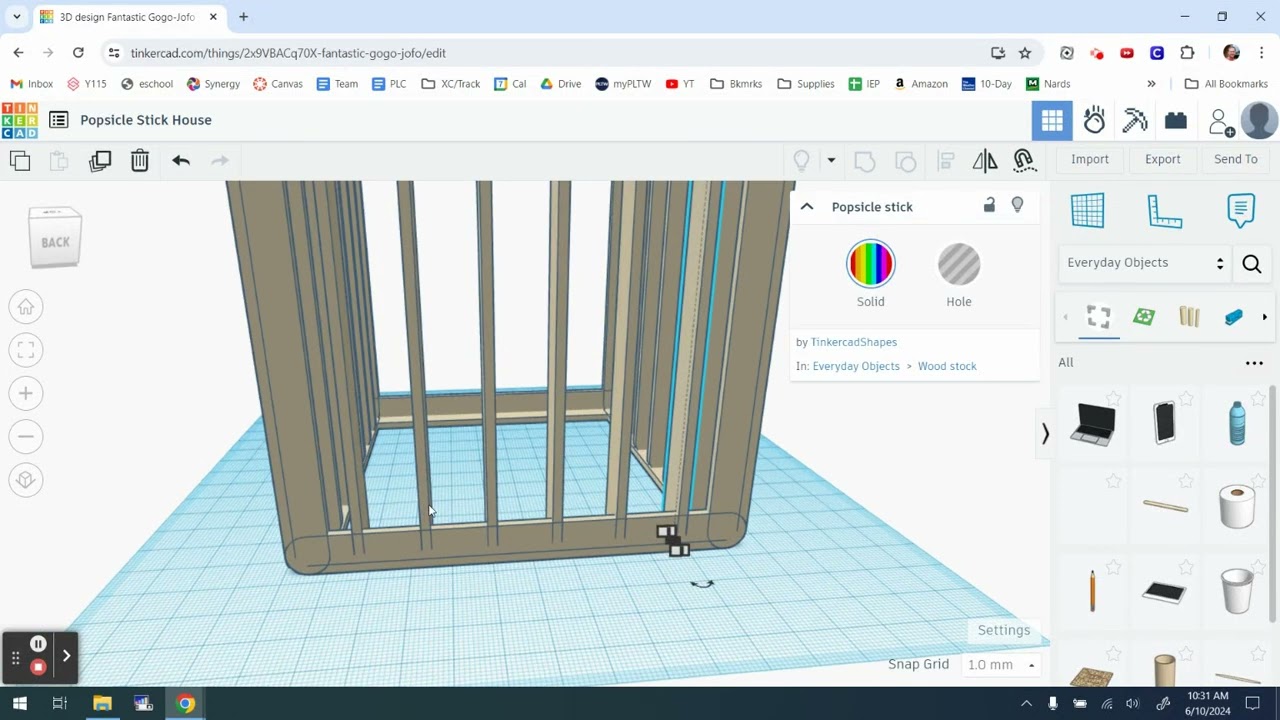Favorite the water bottle shape star

[1258, 399]
